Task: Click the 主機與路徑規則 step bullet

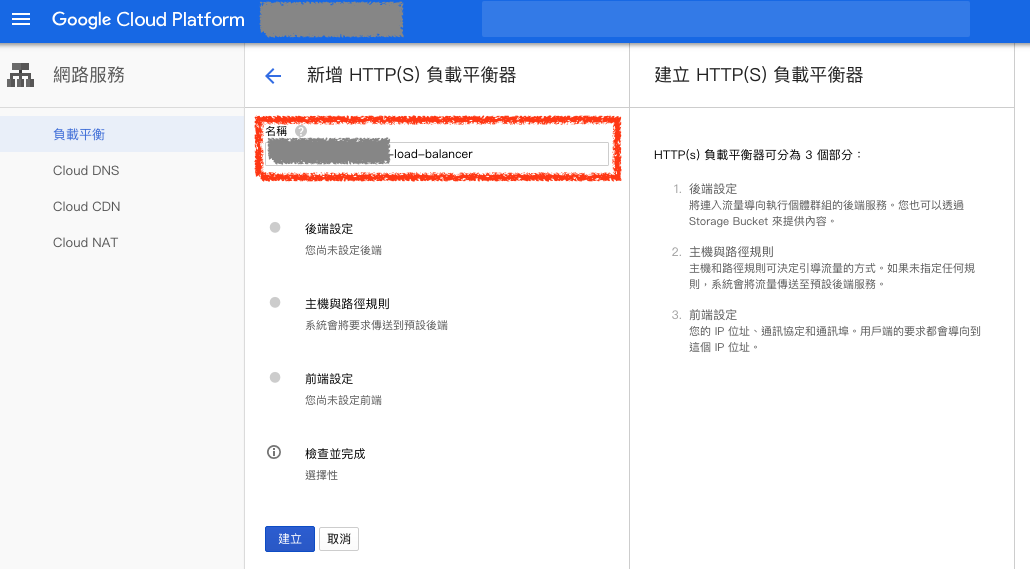Action: 275,302
